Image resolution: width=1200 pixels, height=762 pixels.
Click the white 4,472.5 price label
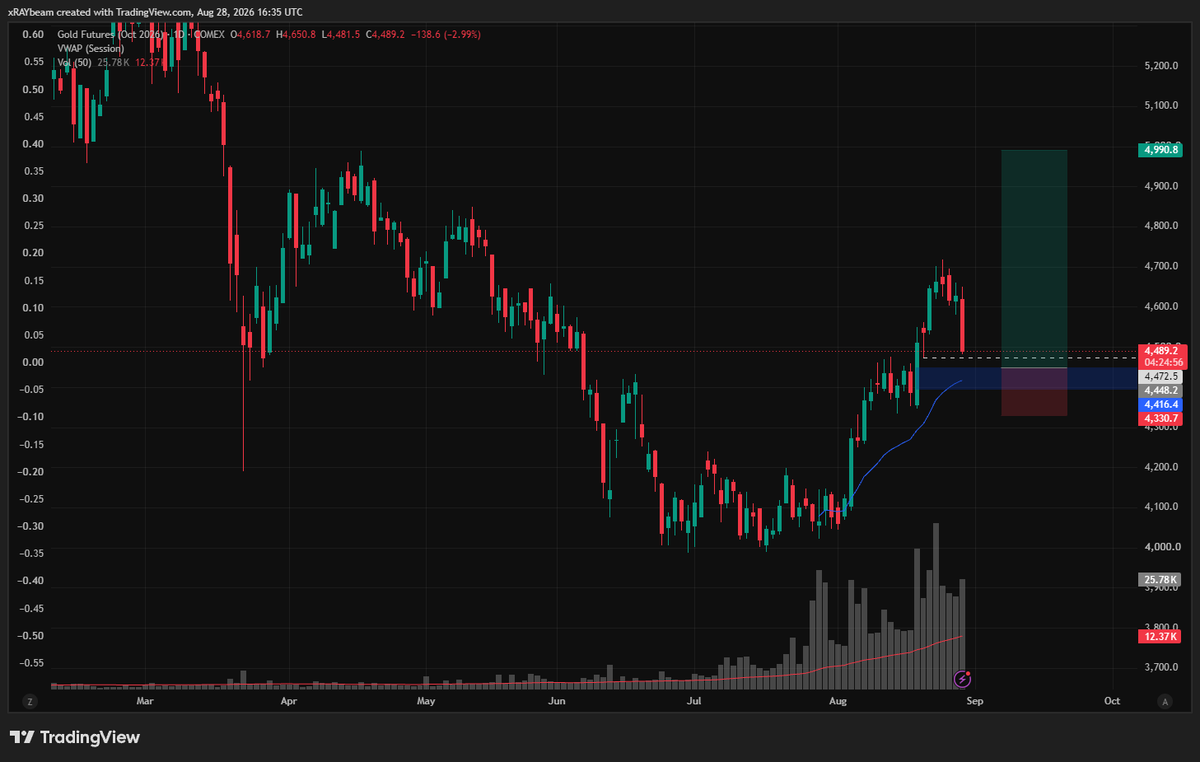coord(1160,377)
